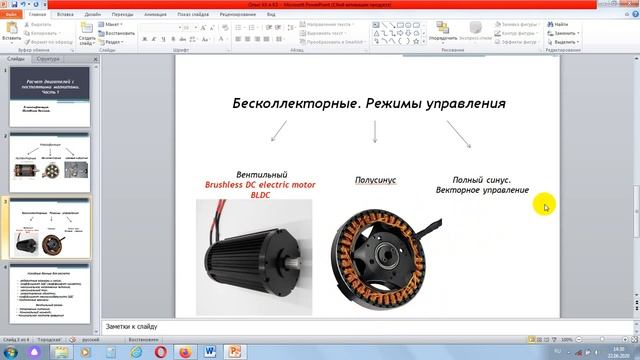Select the star shape in shapes gallery

click(416, 42)
